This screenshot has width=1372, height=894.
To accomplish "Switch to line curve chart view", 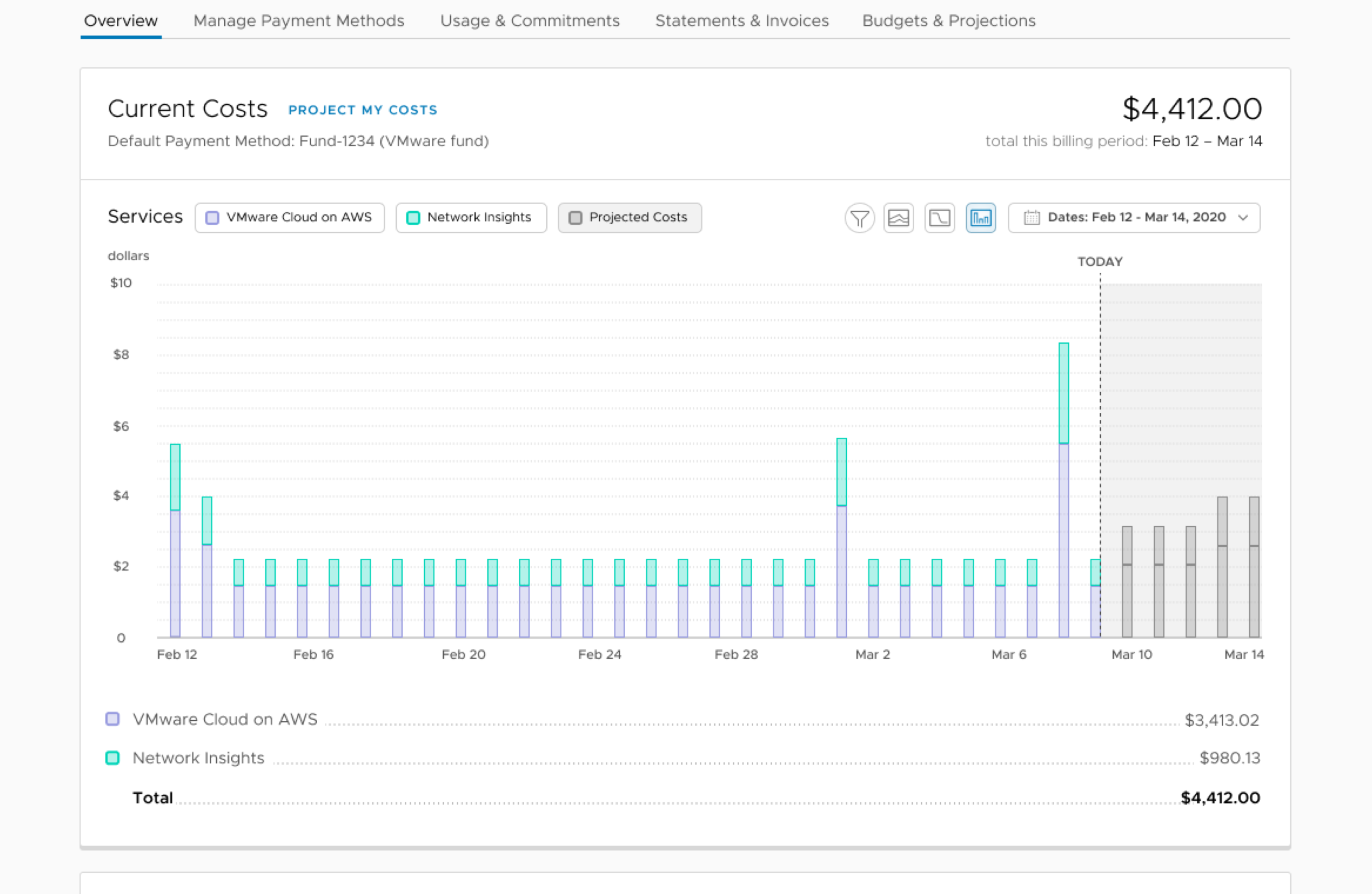I will pyautogui.click(x=940, y=218).
